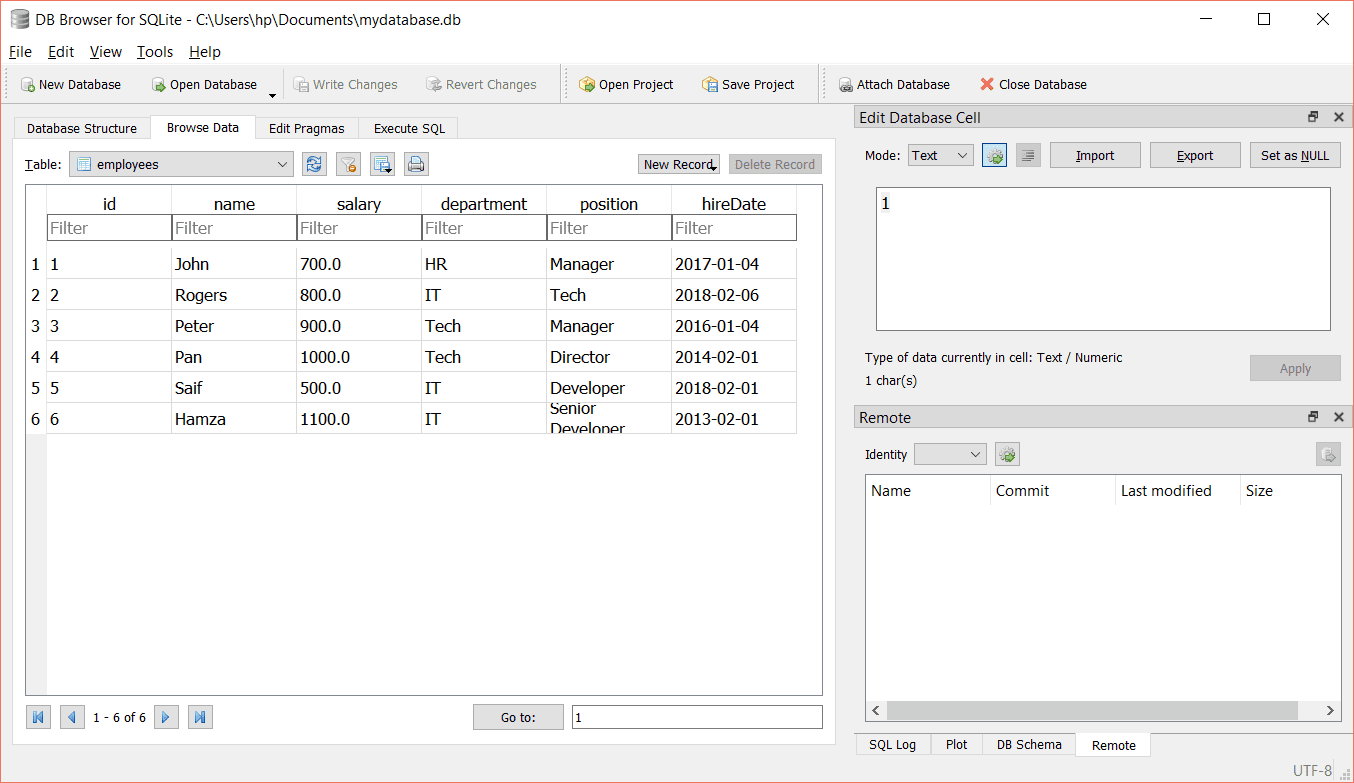
Task: Open the Tools menu
Action: click(154, 51)
